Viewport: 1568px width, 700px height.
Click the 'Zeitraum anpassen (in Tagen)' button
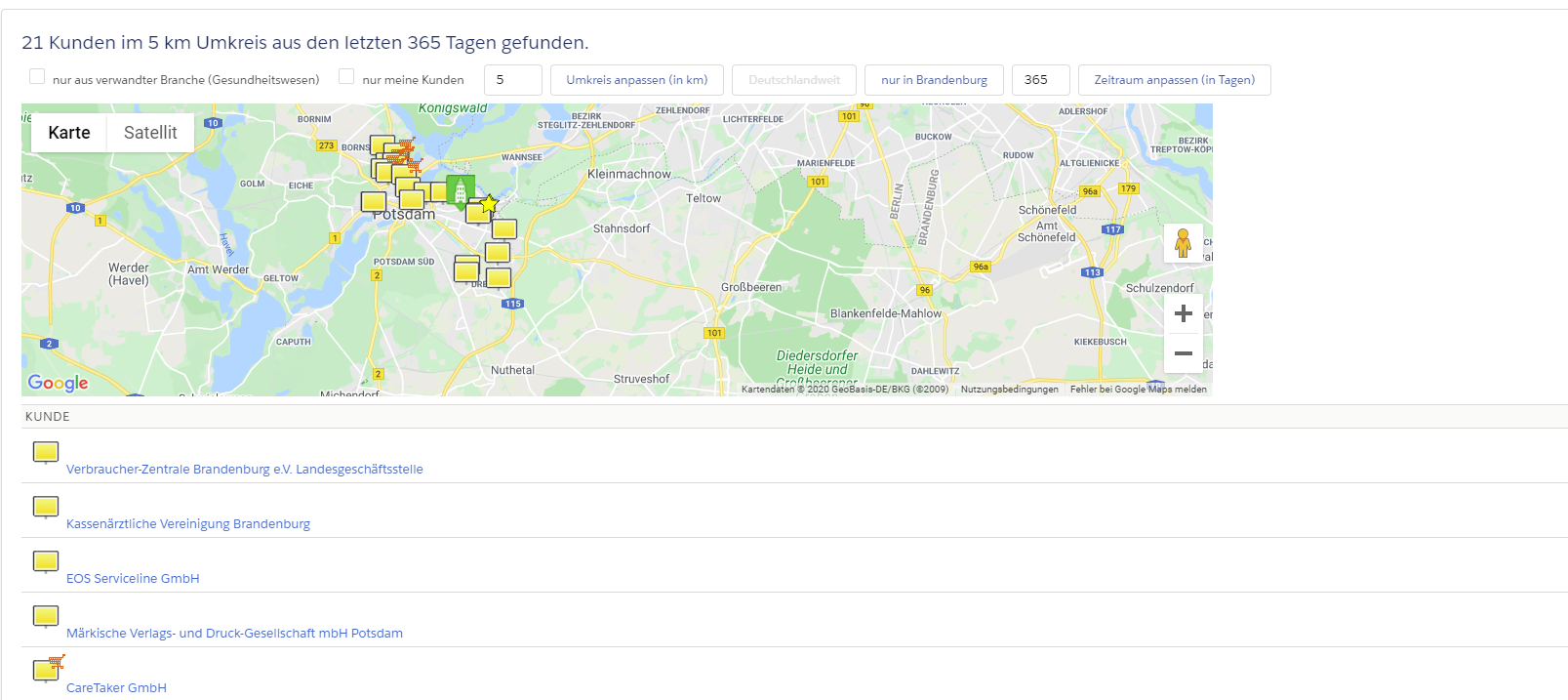click(1175, 80)
